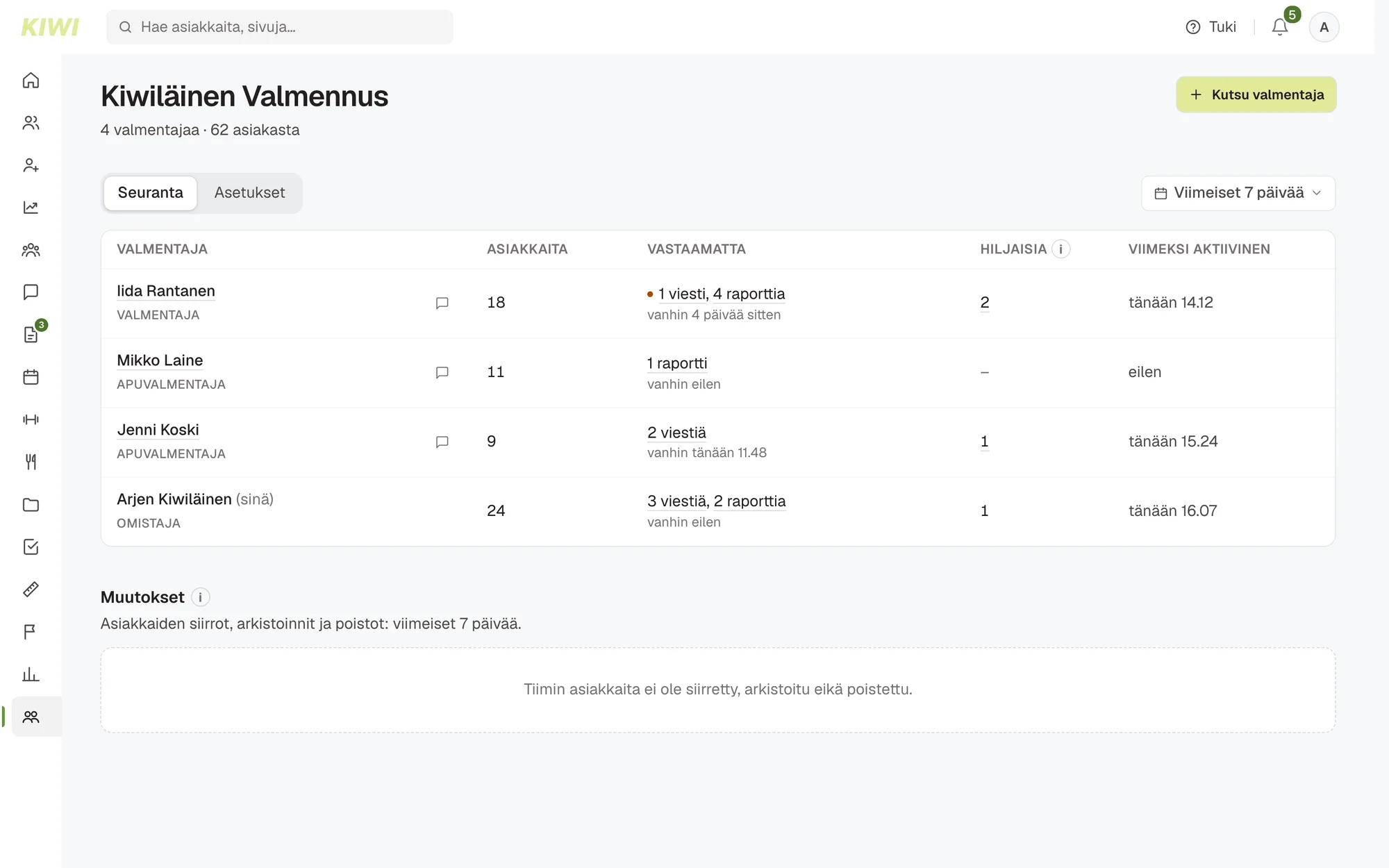
Task: Click the KIWI logo
Action: point(50,27)
